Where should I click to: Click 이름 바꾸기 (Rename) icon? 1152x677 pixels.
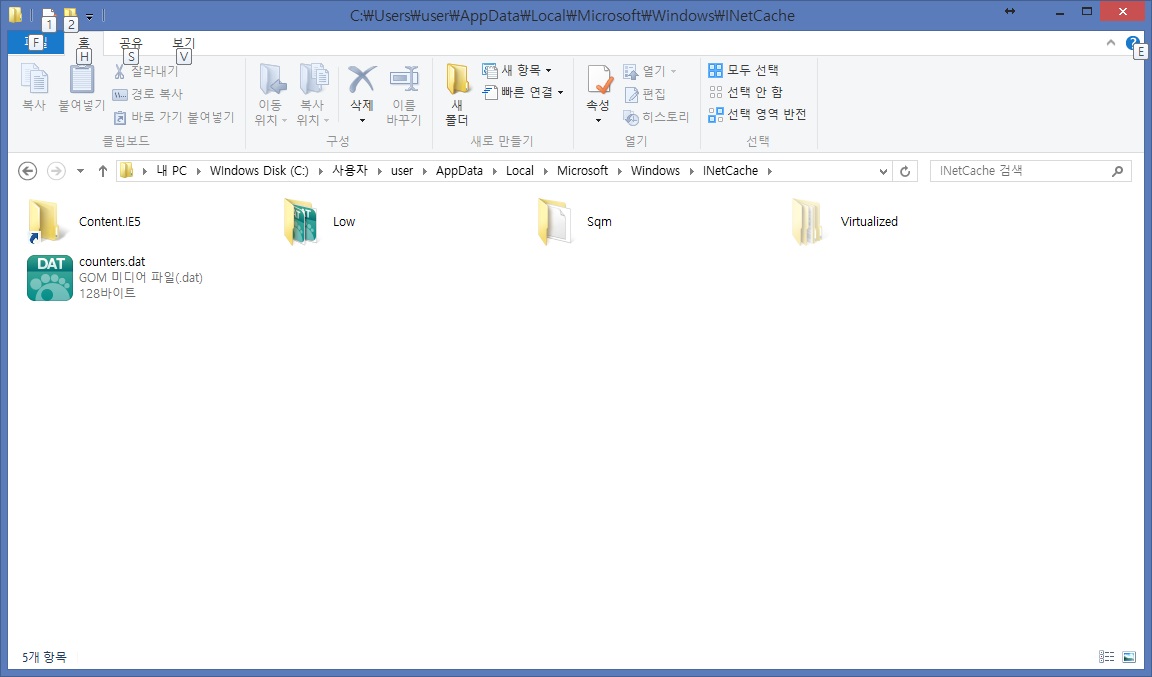point(403,80)
